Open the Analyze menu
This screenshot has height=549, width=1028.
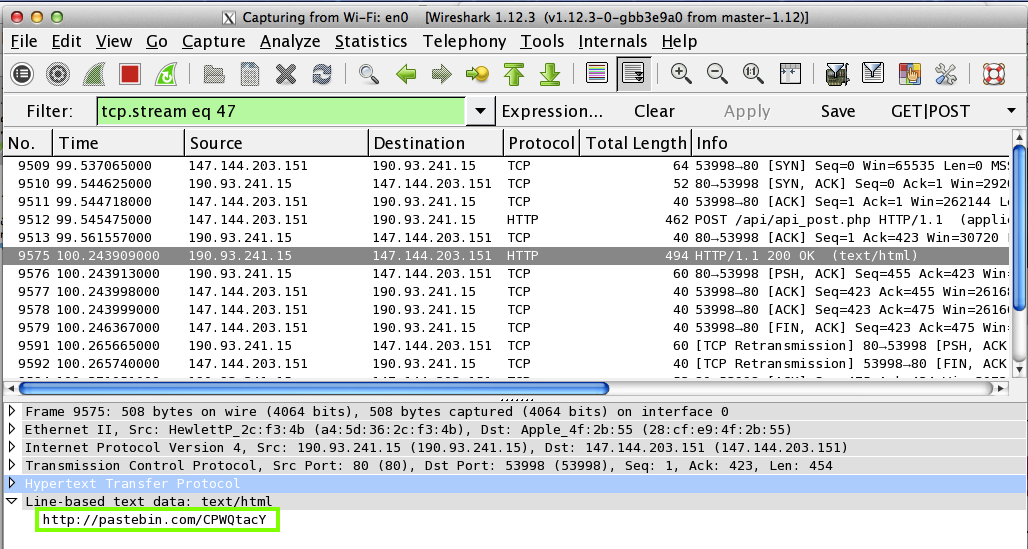[290, 41]
